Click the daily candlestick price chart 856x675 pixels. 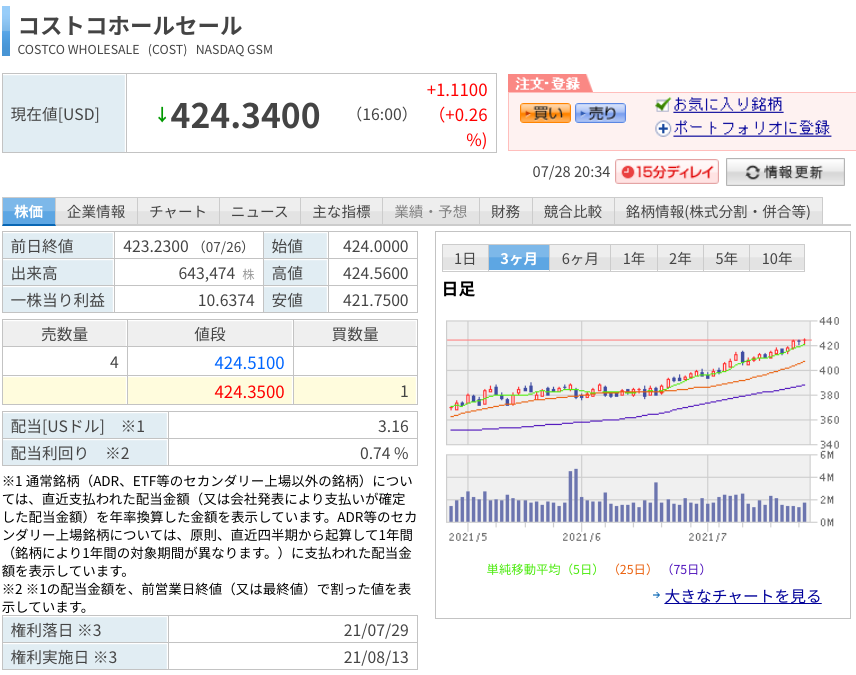(628, 382)
